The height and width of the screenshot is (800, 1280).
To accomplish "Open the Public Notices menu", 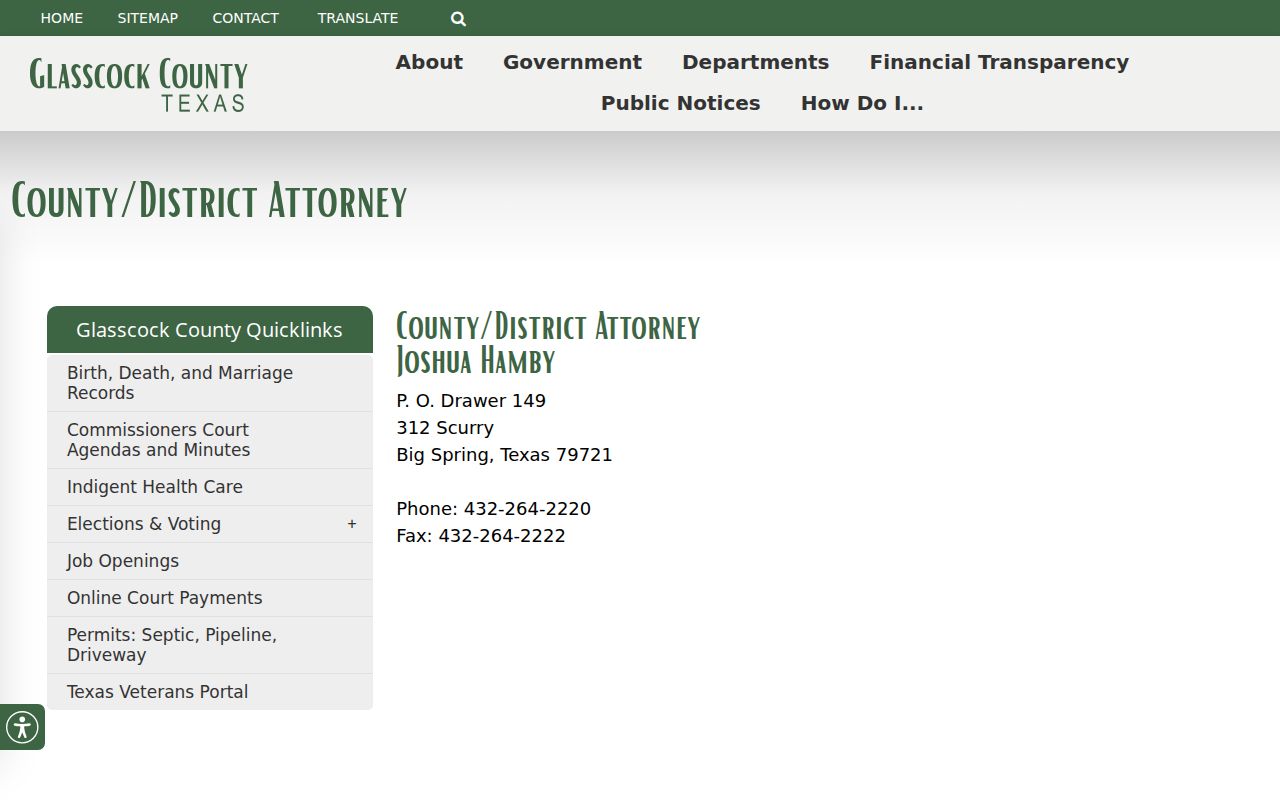I will coord(680,103).
